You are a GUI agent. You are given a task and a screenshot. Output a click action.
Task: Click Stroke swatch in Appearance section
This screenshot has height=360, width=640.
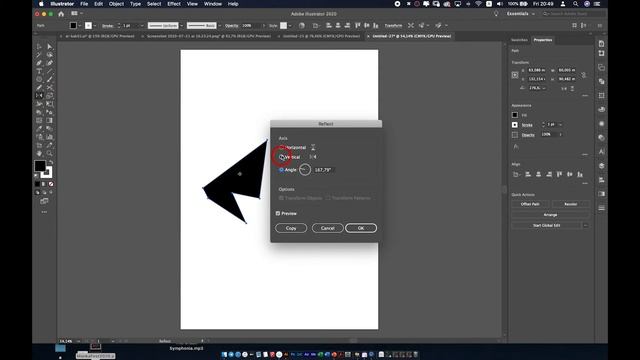515,125
